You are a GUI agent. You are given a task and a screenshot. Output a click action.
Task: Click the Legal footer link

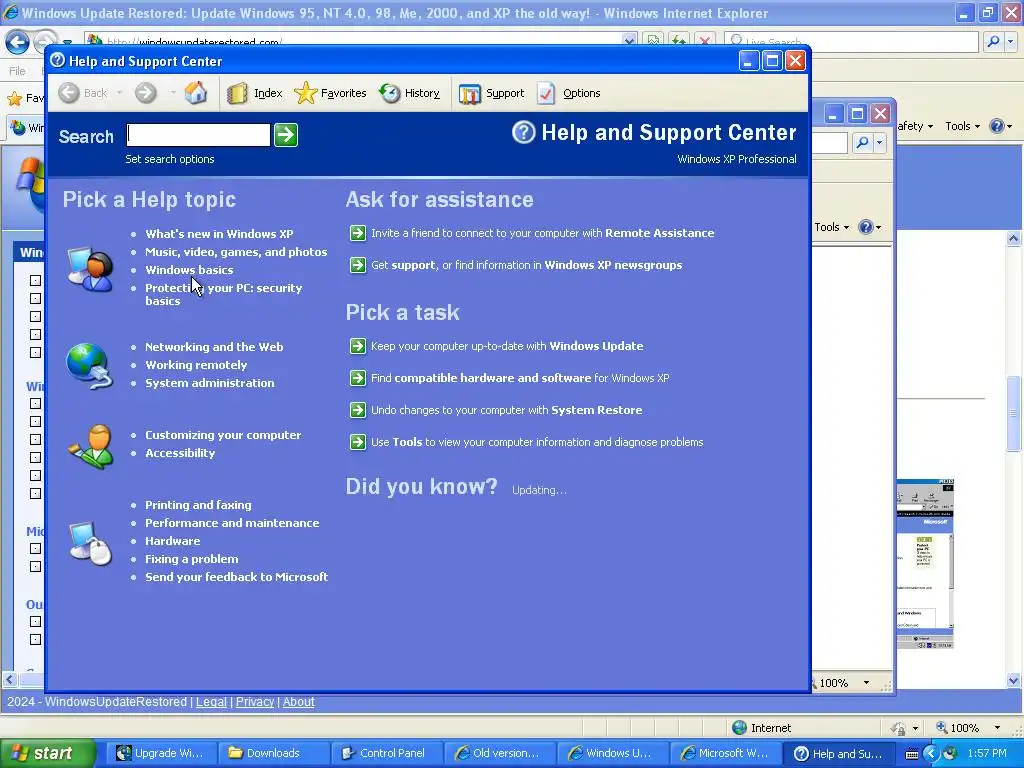coord(211,702)
